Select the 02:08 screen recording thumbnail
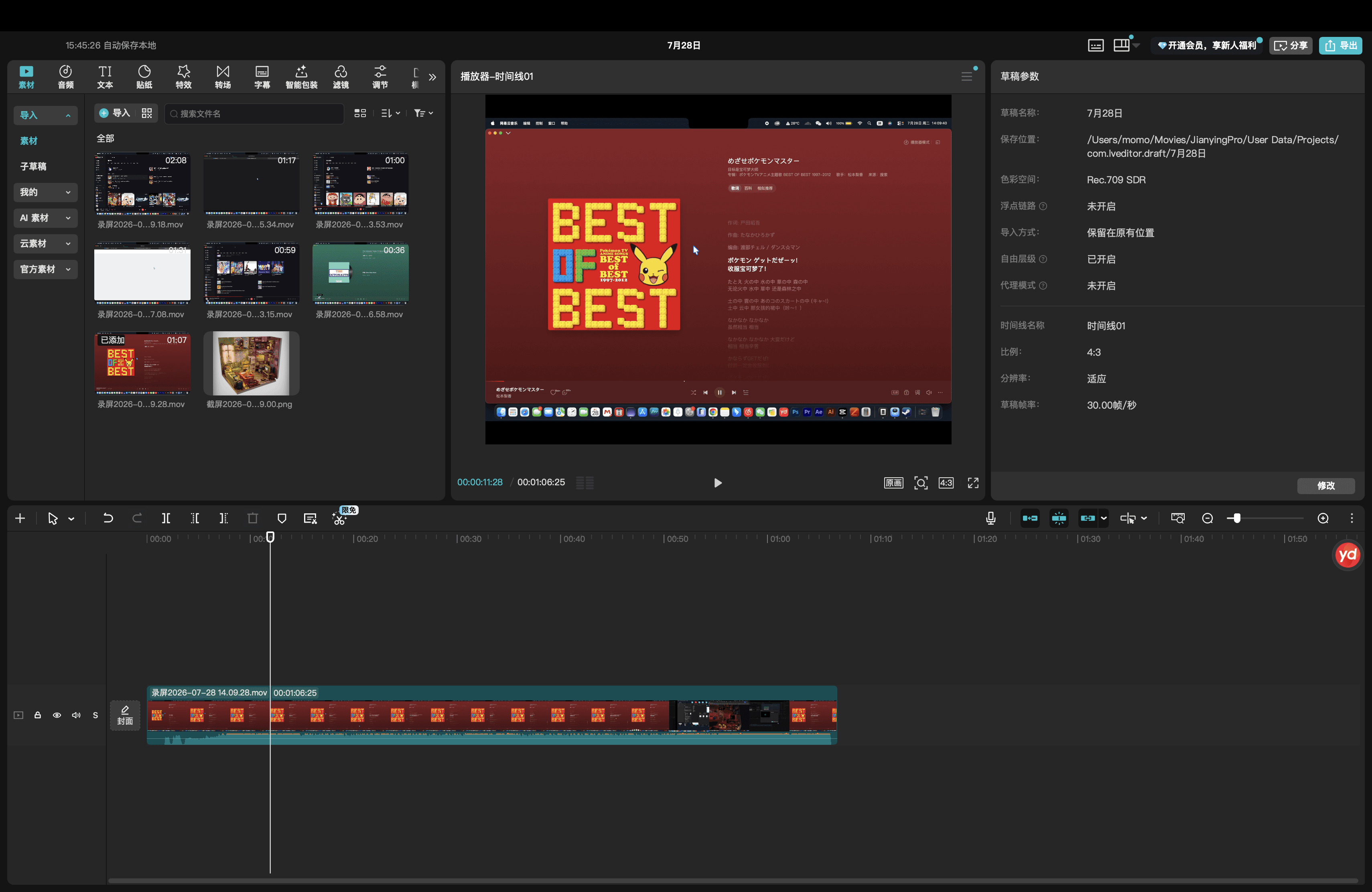 [x=142, y=183]
